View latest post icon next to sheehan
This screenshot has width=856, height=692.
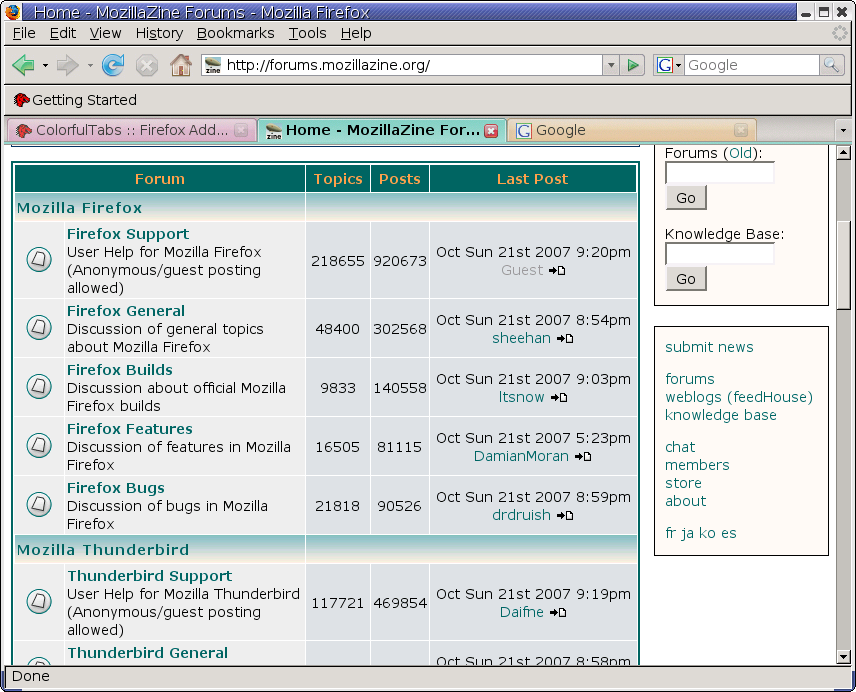pos(564,339)
